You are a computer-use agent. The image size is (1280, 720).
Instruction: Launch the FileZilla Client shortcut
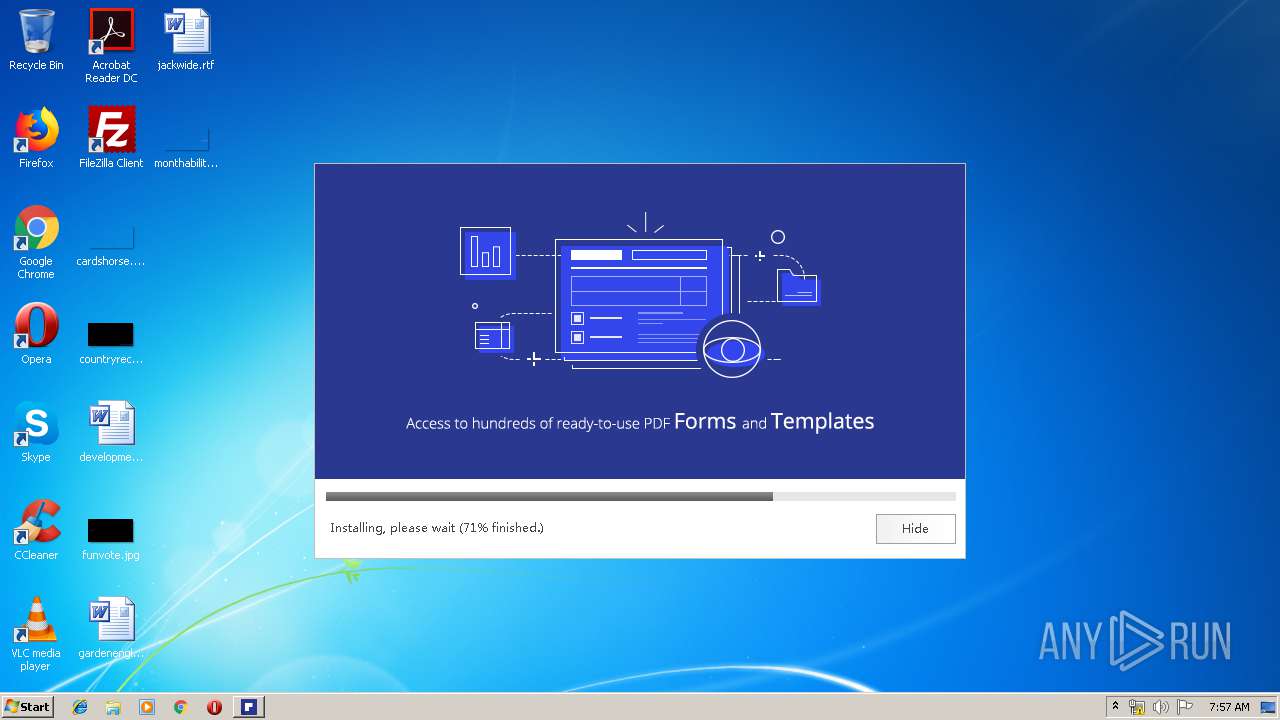[111, 138]
